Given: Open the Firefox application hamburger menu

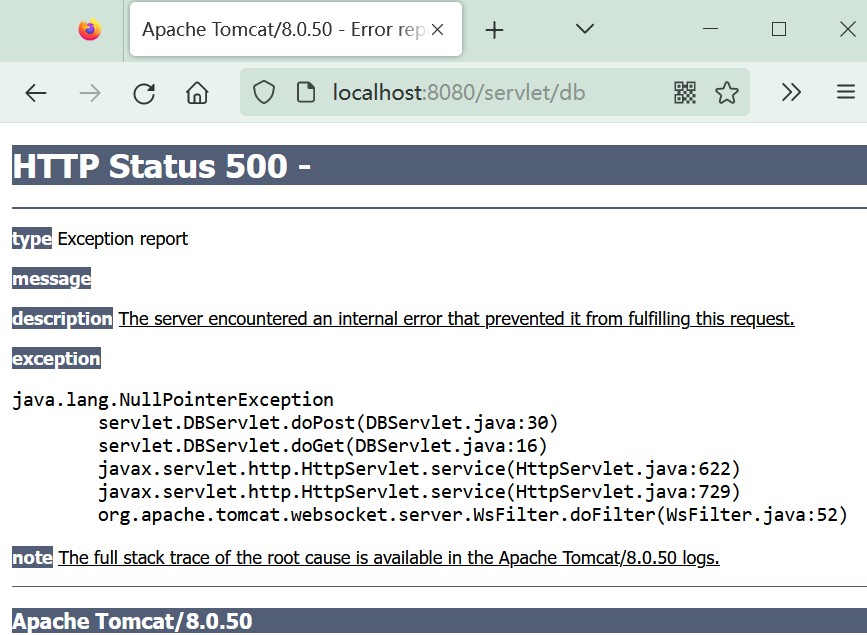Looking at the screenshot, I should (x=845, y=92).
